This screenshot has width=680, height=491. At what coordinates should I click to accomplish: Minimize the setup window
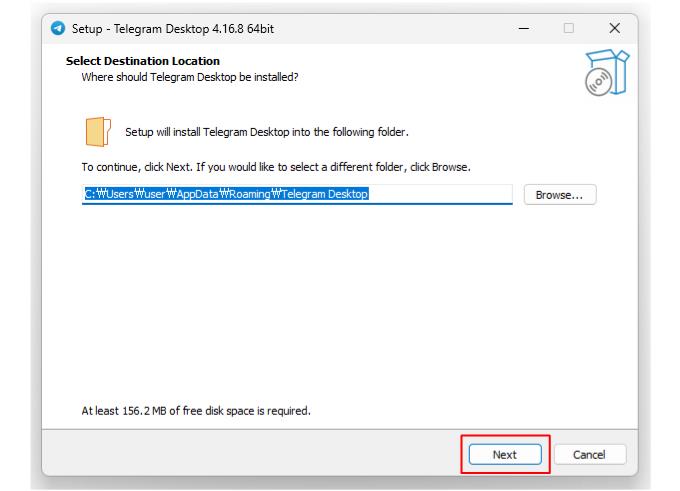coord(524,29)
